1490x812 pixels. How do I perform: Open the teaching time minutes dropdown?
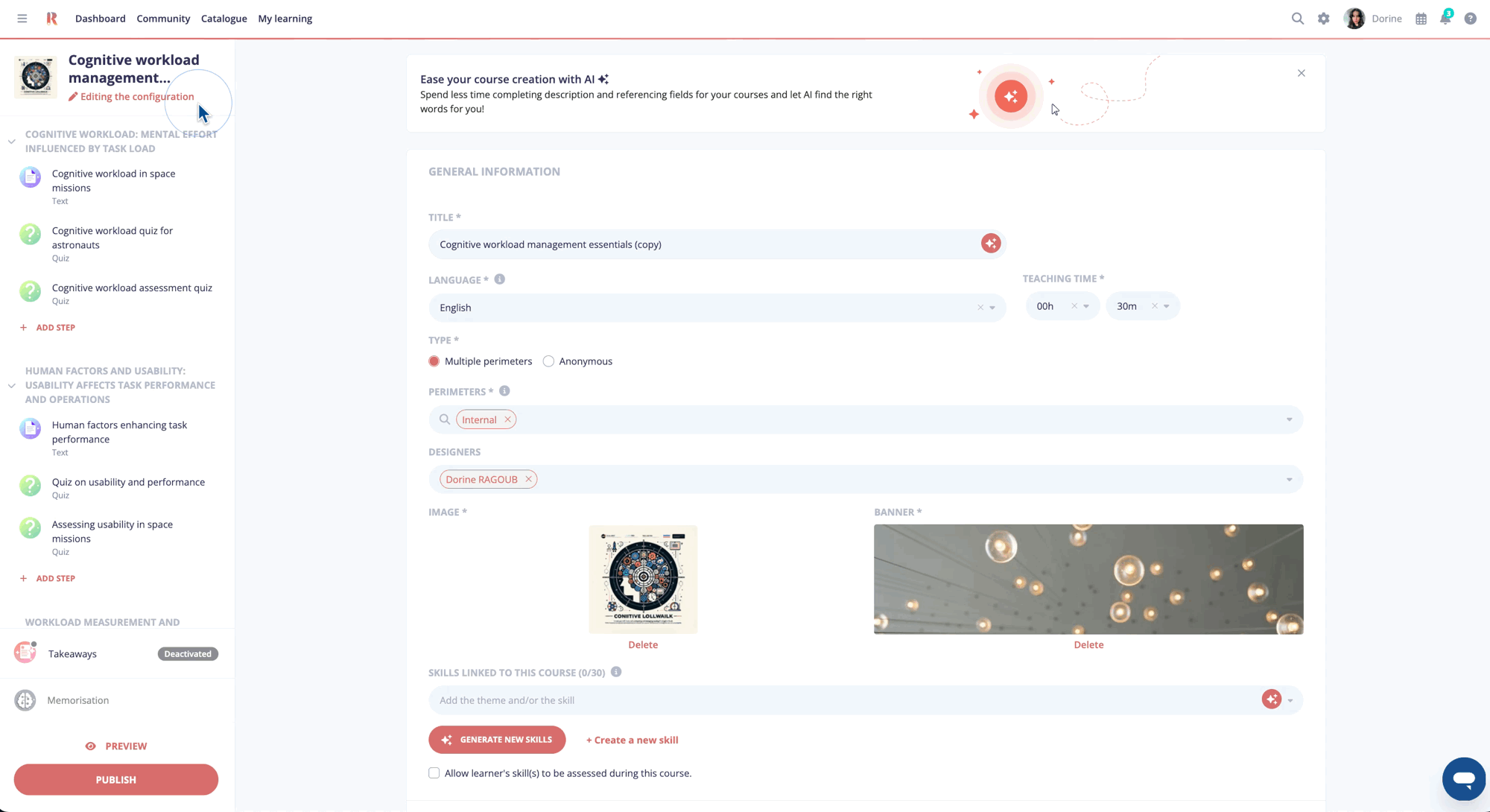click(1166, 306)
